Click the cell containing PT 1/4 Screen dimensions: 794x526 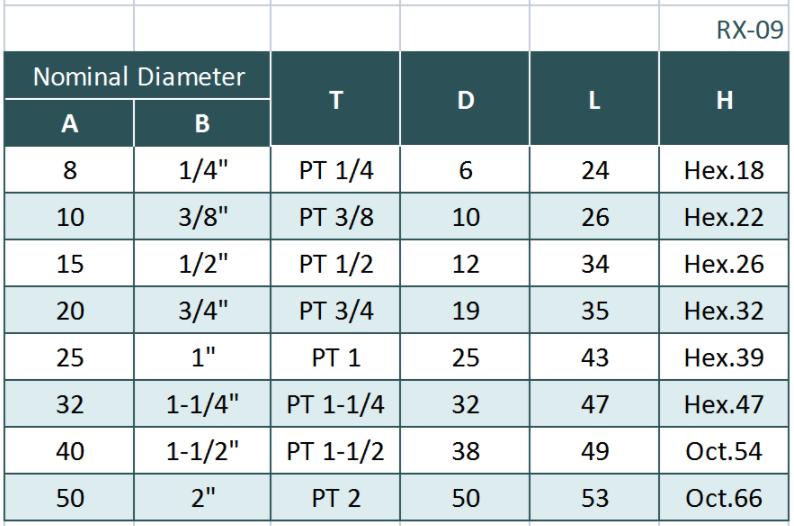point(336,171)
